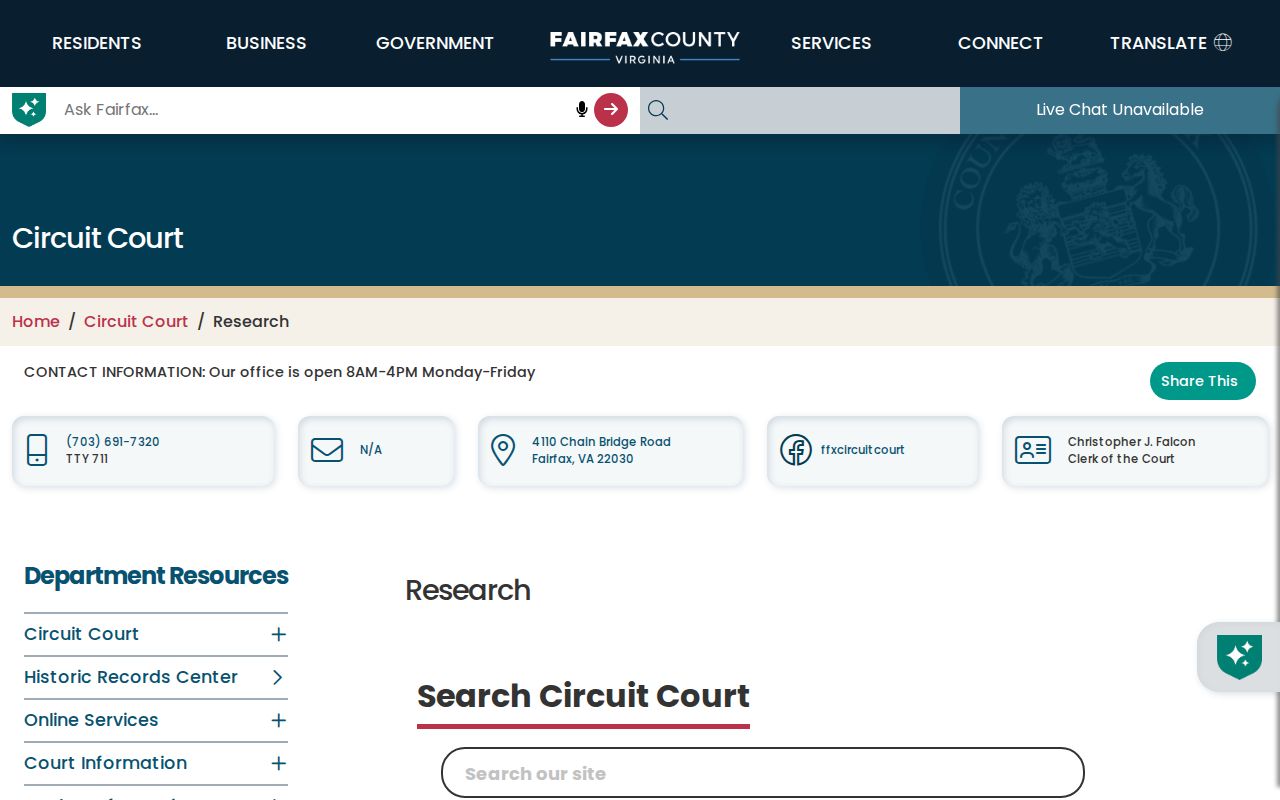
Task: Open the Historic Records Center sidebar link
Action: pyautogui.click(x=131, y=677)
